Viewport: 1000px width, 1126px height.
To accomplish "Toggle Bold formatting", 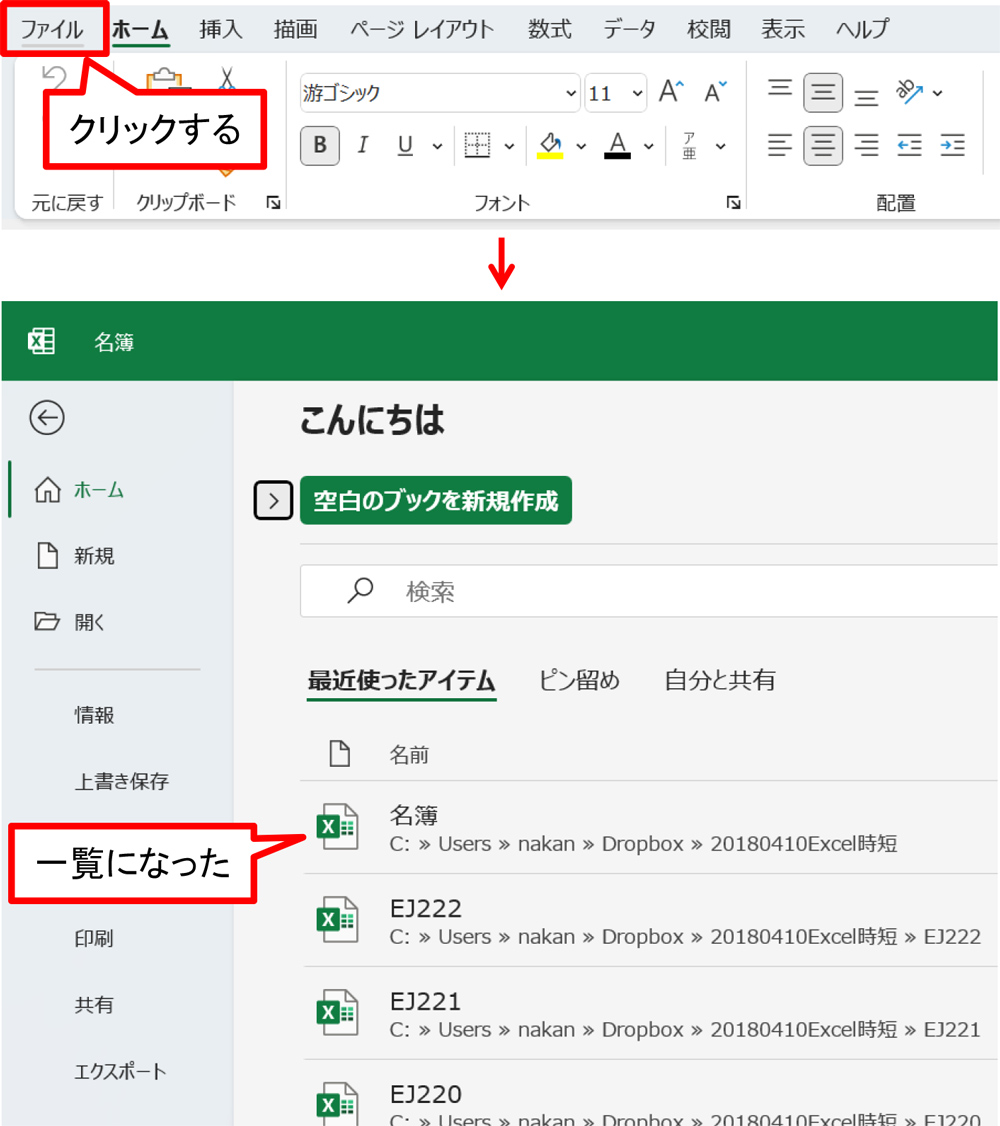I will click(319, 146).
